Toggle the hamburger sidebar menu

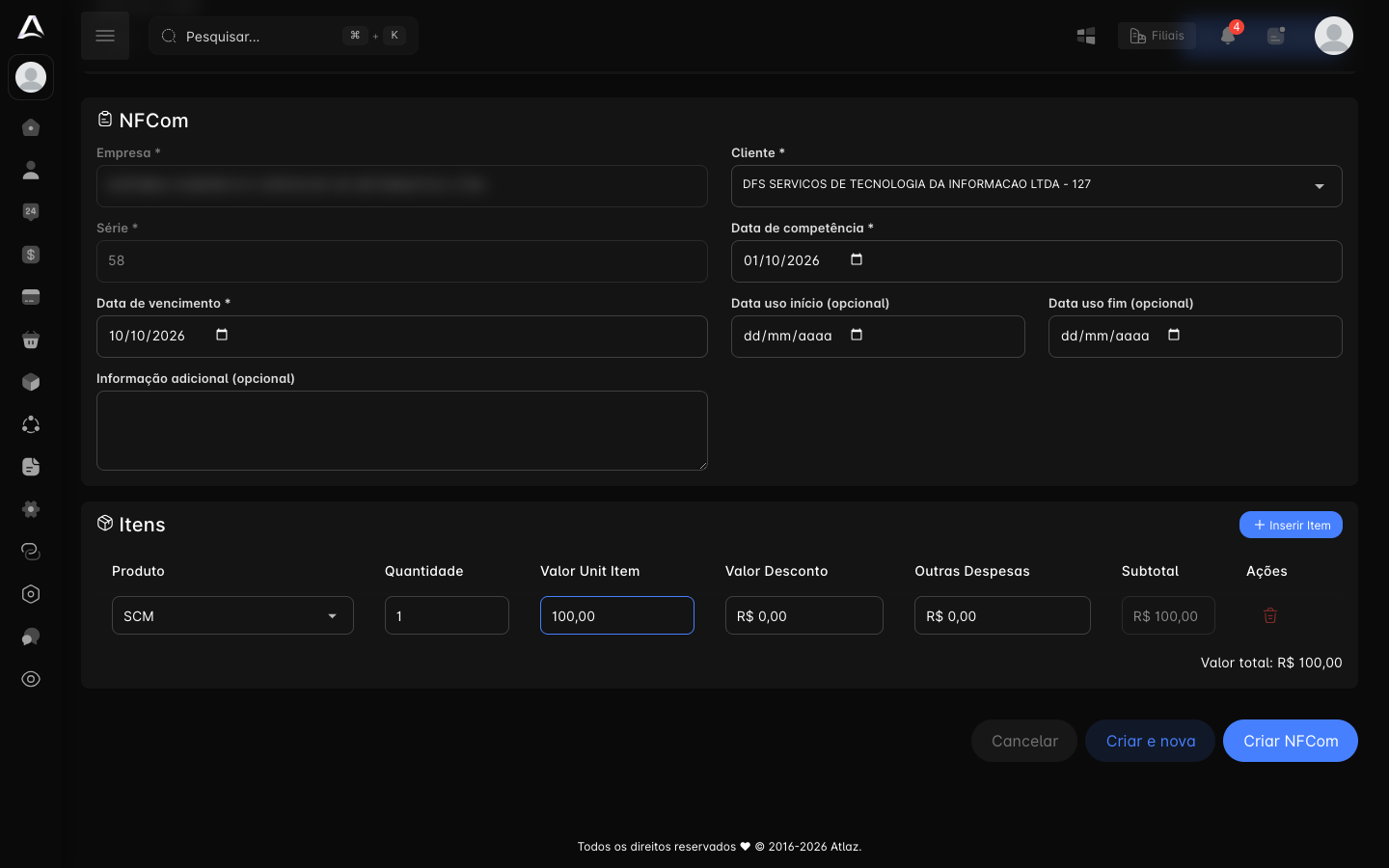(105, 36)
